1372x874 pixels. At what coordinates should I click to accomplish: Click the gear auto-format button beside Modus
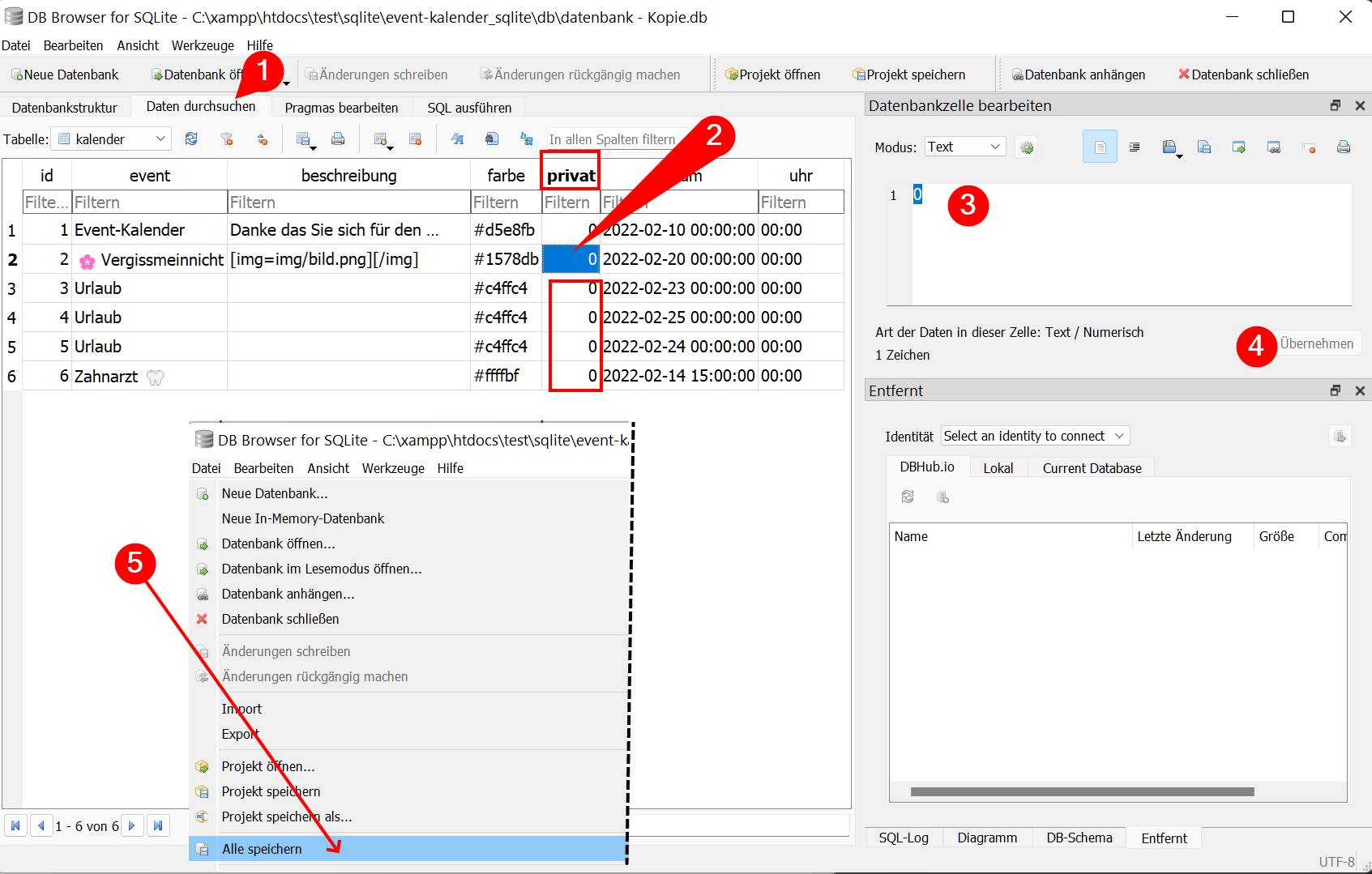coord(1027,147)
